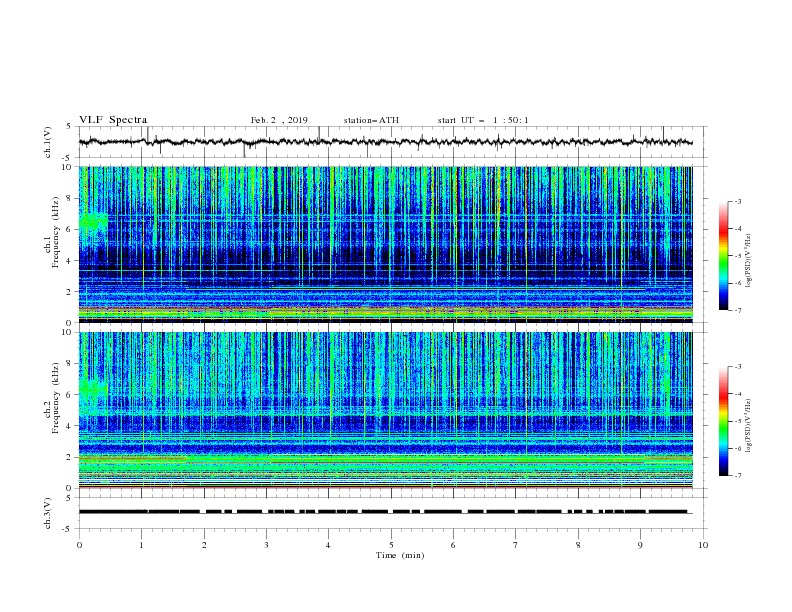The height and width of the screenshot is (612, 792).
Task: Click the ch.1 spectrogram colorbar
Action: coord(723,256)
